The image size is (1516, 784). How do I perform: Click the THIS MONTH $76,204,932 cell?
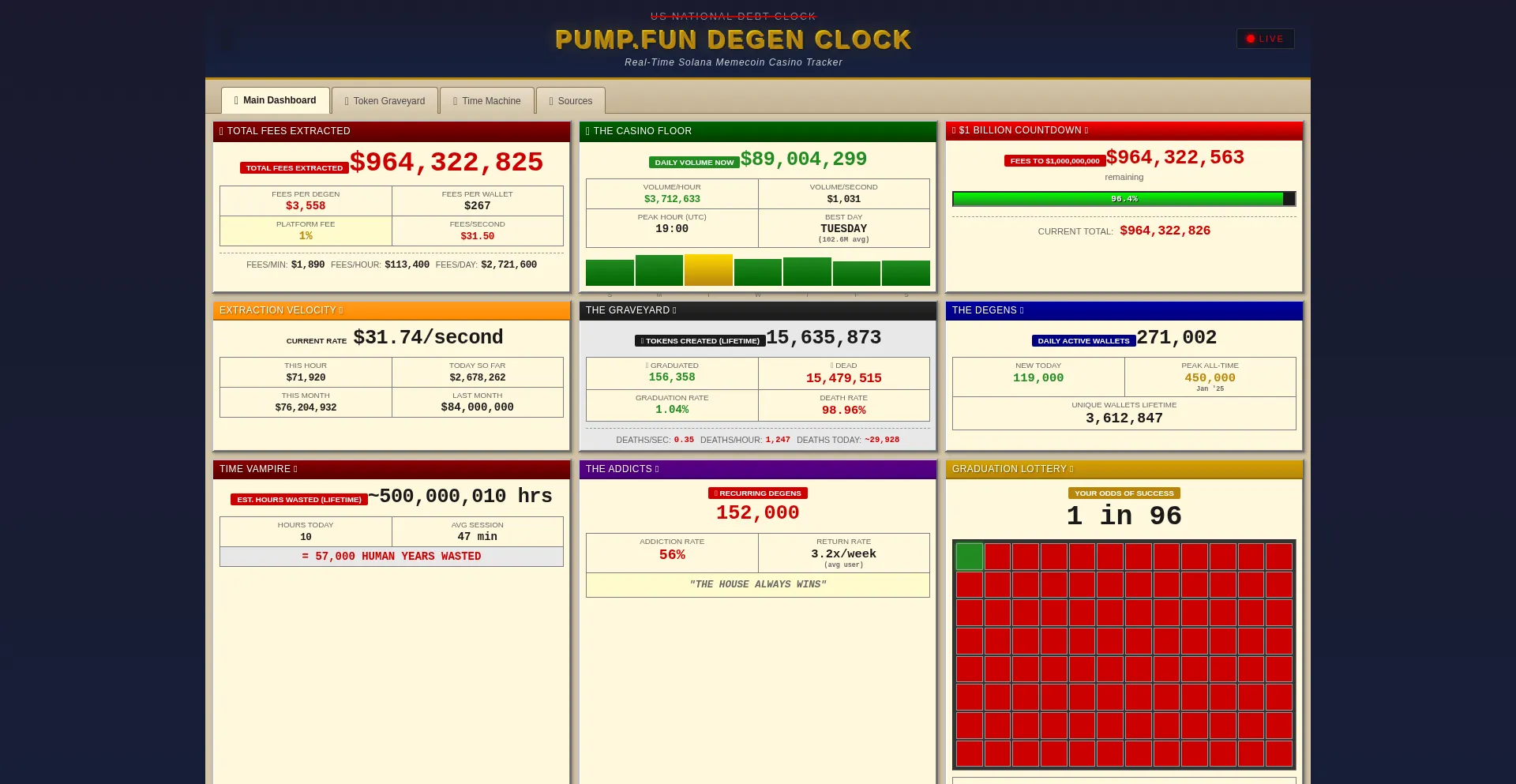(x=306, y=402)
